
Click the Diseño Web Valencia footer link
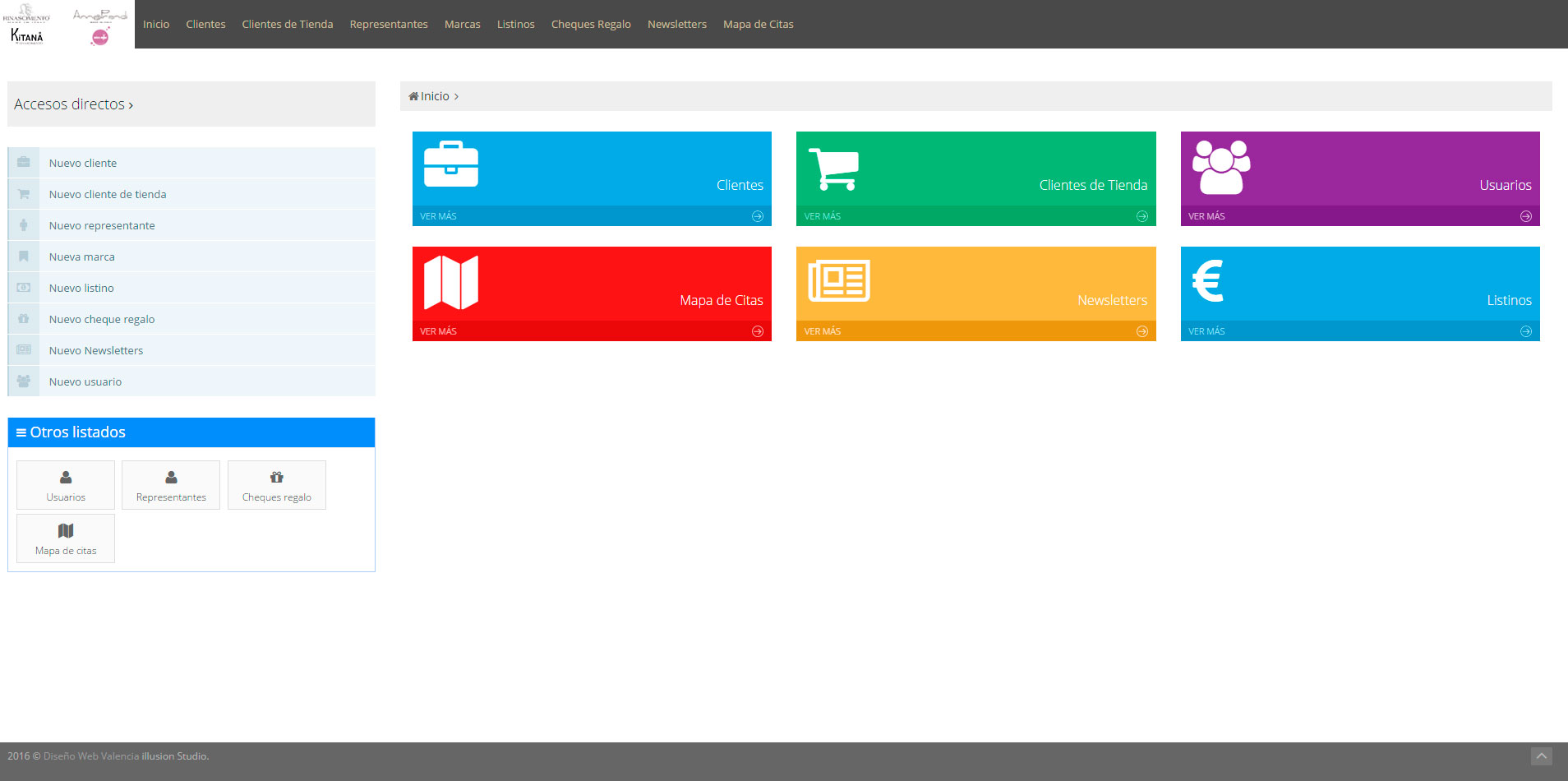pos(91,756)
